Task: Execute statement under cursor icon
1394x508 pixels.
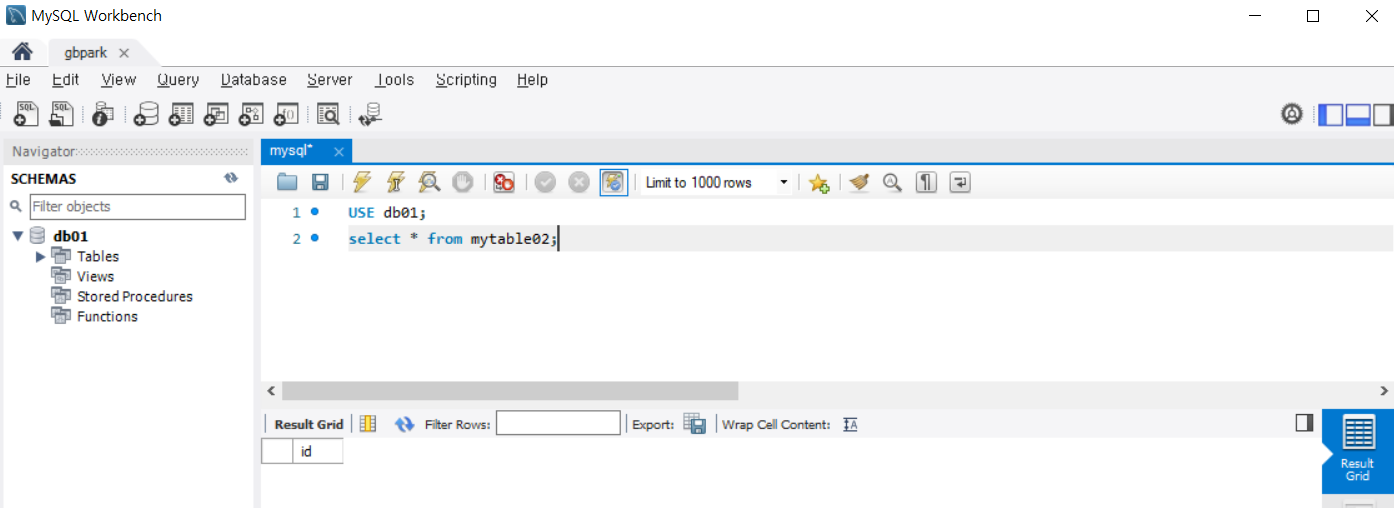Action: pos(395,182)
